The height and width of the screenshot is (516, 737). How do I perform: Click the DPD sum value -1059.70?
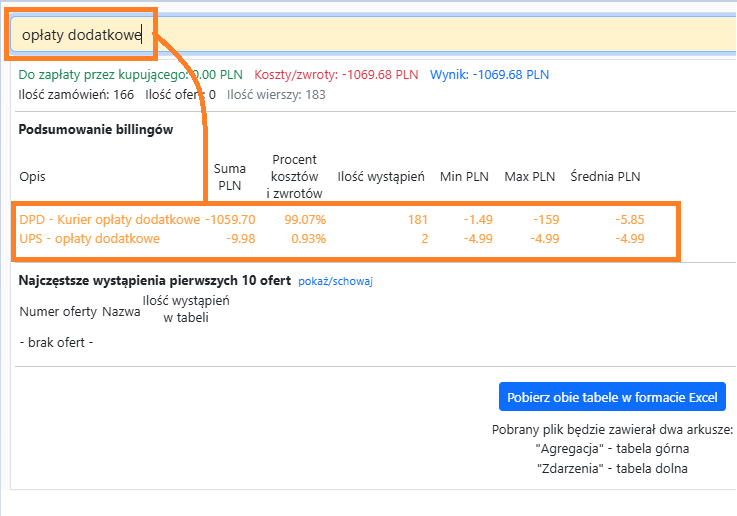tap(230, 219)
